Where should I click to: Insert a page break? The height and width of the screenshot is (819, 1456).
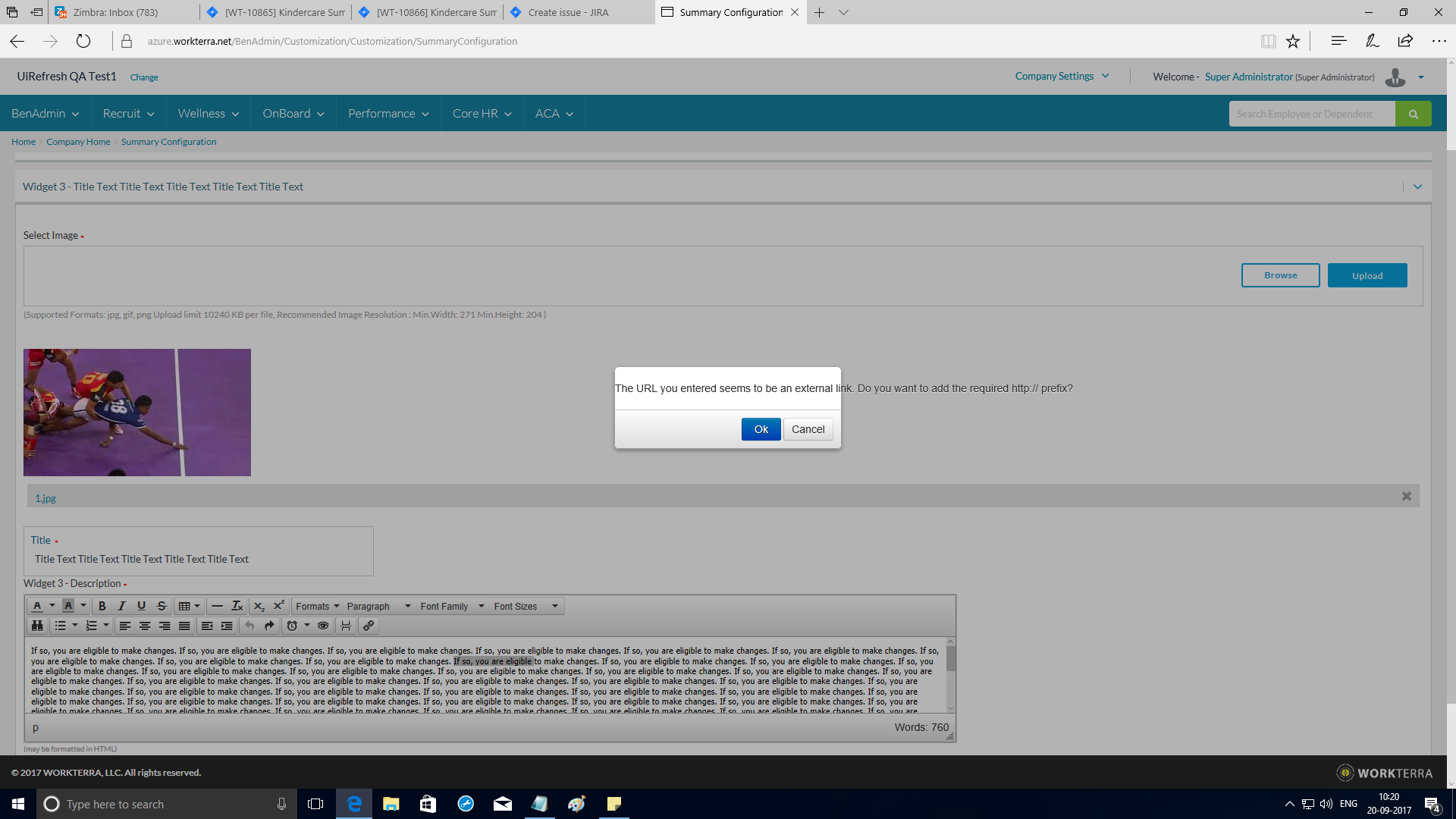[347, 626]
